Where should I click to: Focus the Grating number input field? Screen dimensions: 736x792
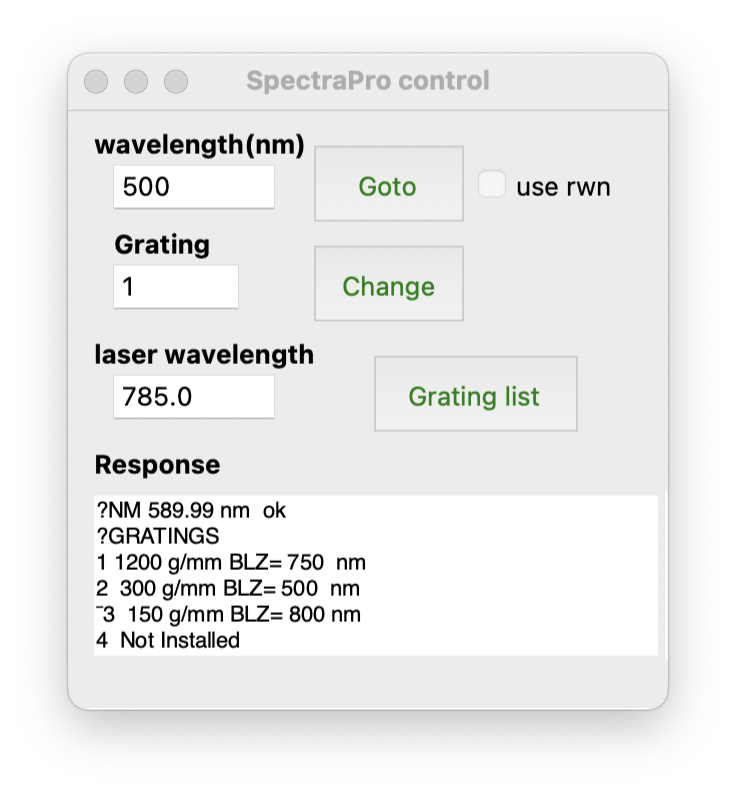(176, 286)
